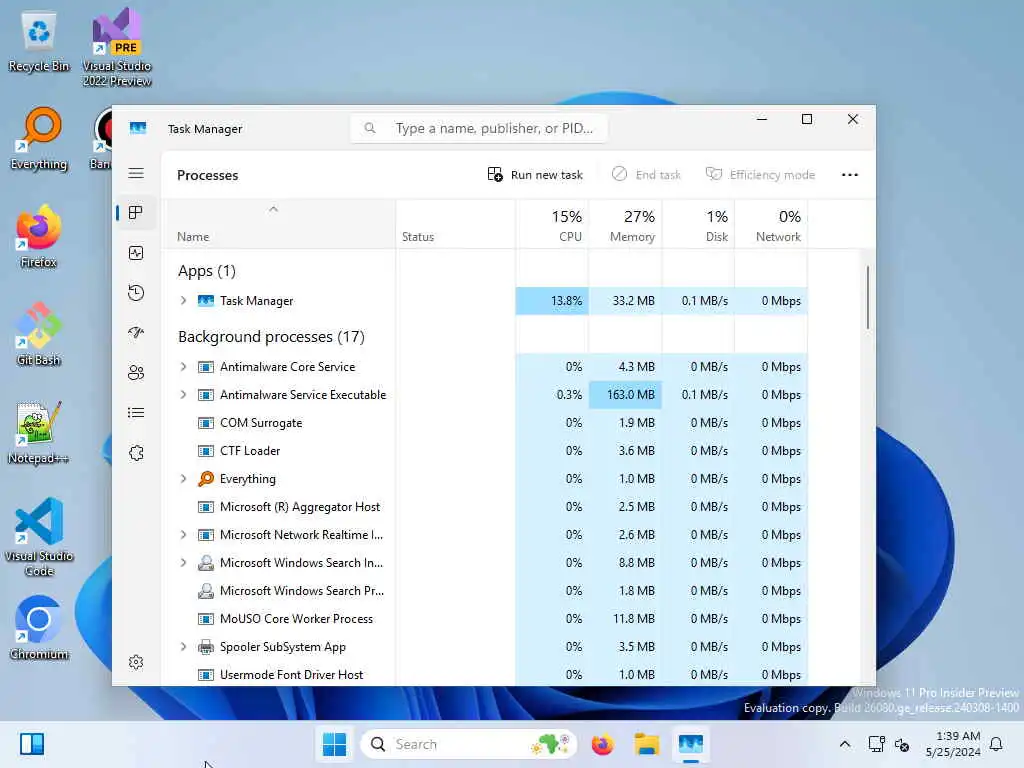Click the Spooler SubSystem App printer icon
Image resolution: width=1024 pixels, height=768 pixels.
206,647
